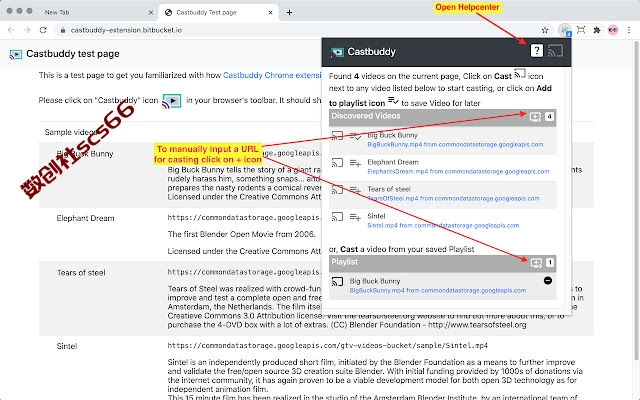Click the Castbuddy test page heading

(73, 54)
